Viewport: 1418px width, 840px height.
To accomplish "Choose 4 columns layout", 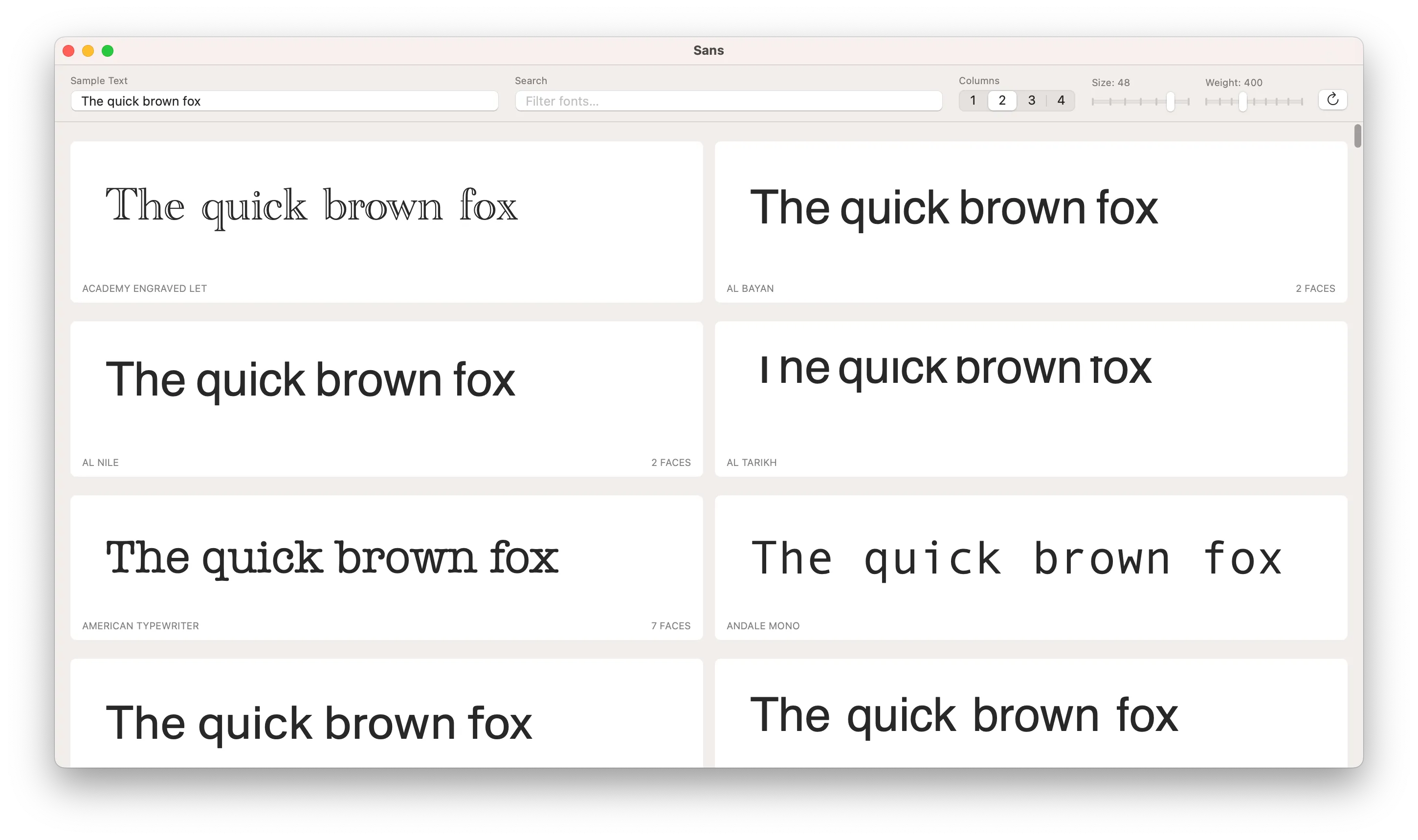I will 1061,101.
